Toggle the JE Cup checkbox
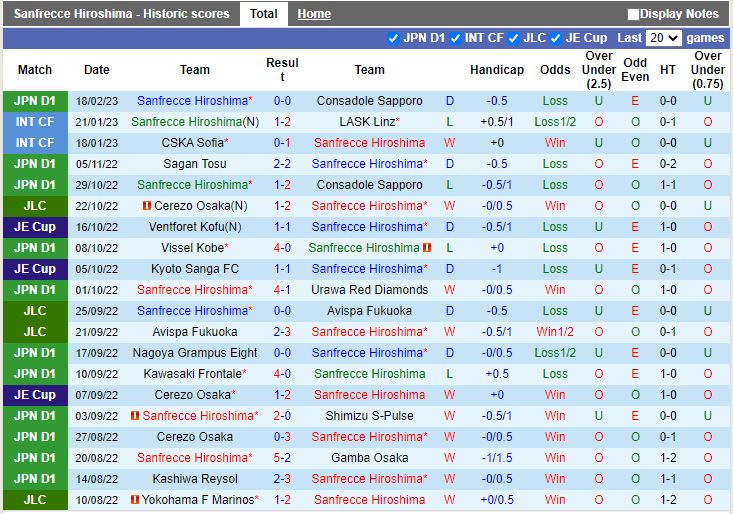This screenshot has height=514, width=733. pyautogui.click(x=555, y=38)
